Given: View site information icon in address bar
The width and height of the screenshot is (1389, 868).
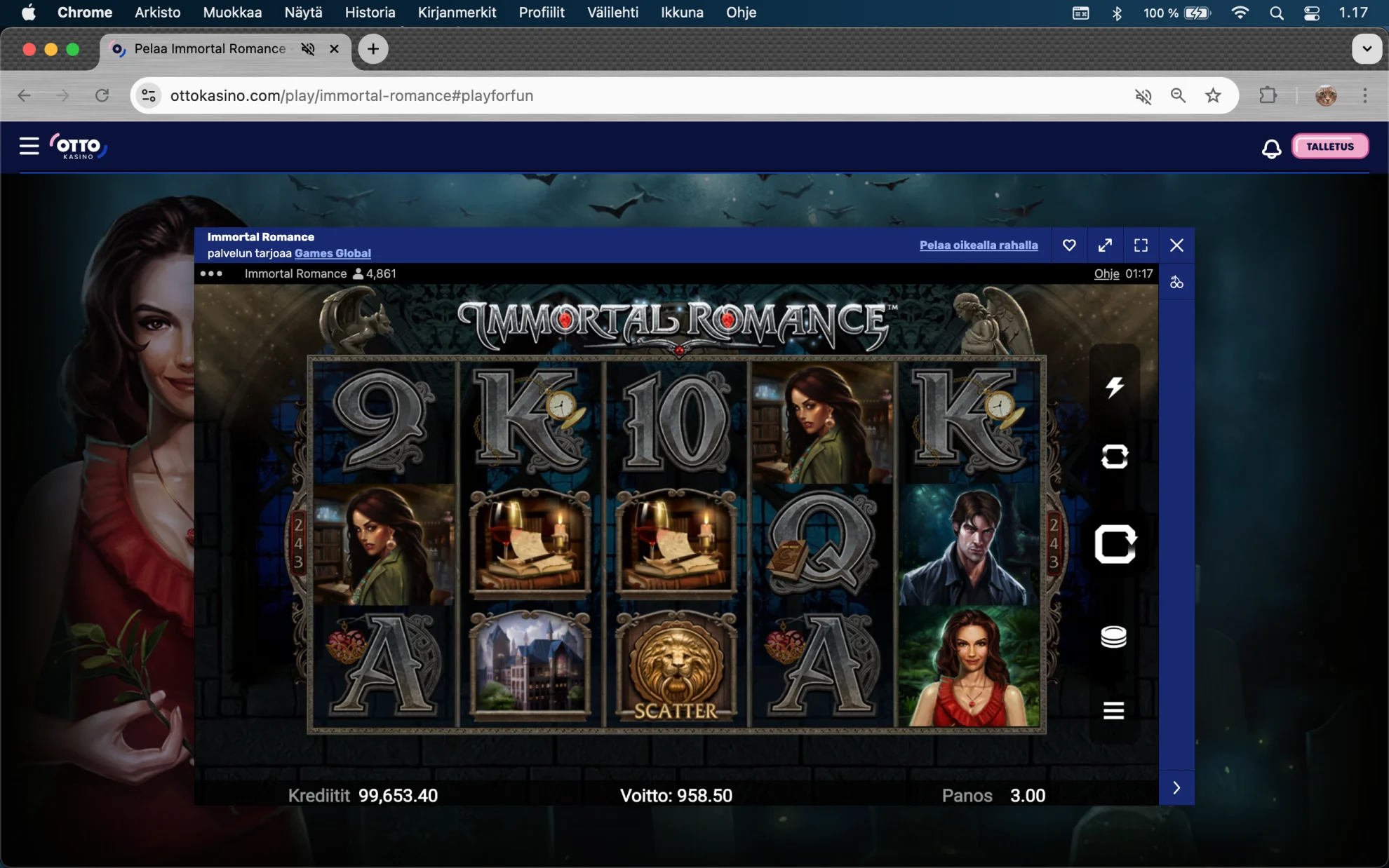Looking at the screenshot, I should (x=149, y=95).
